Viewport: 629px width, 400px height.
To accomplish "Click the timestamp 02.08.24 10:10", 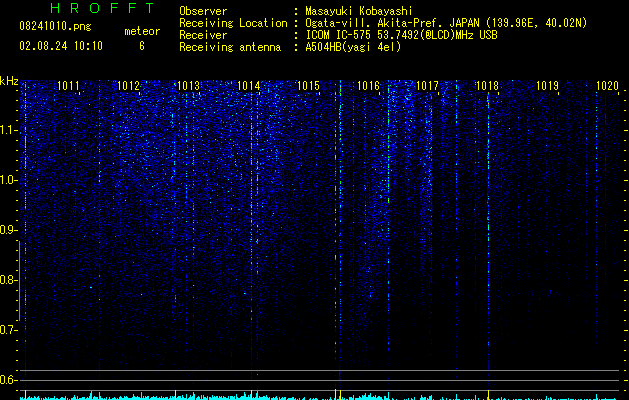I will tap(61, 46).
